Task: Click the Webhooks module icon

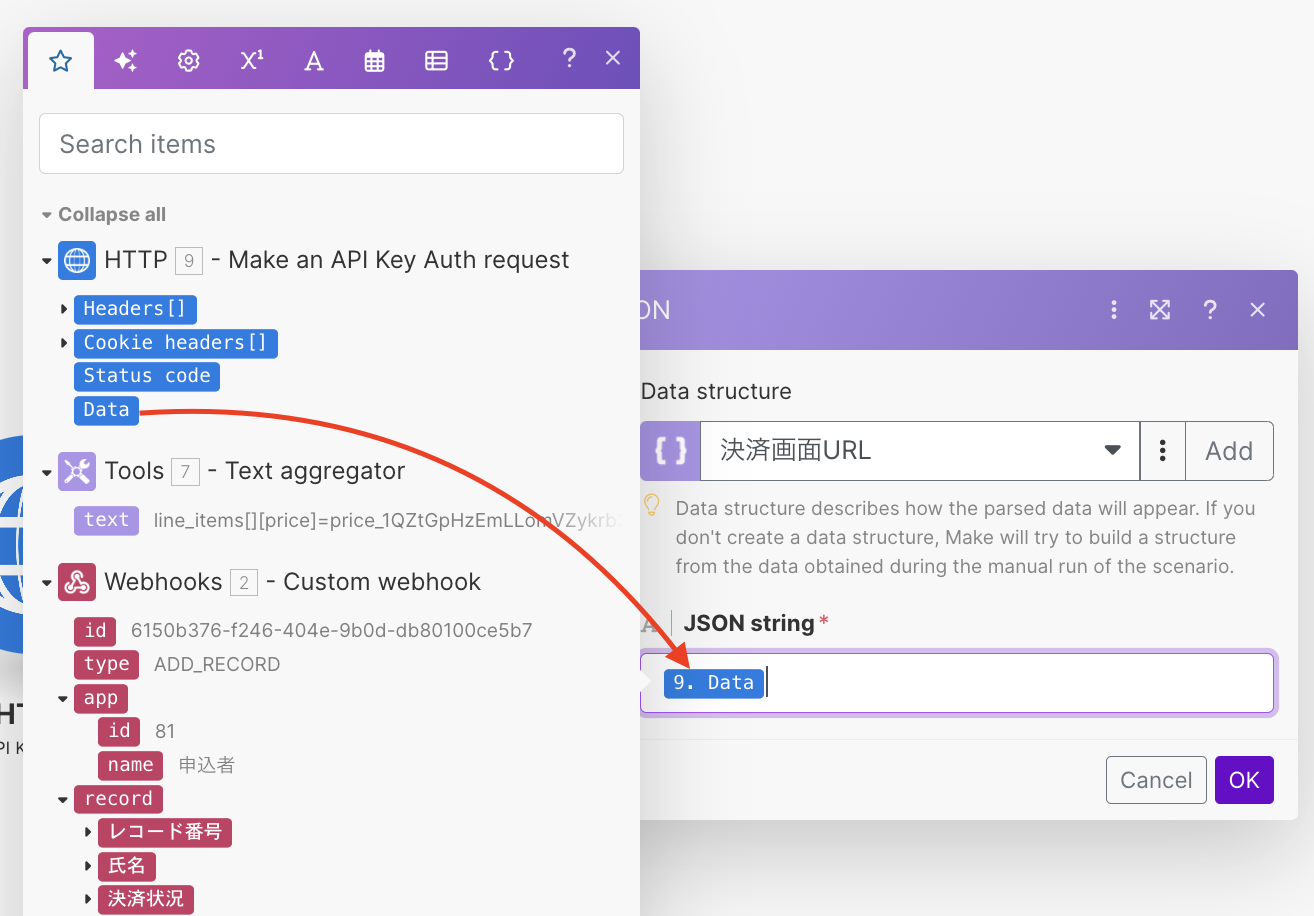Action: click(x=77, y=582)
